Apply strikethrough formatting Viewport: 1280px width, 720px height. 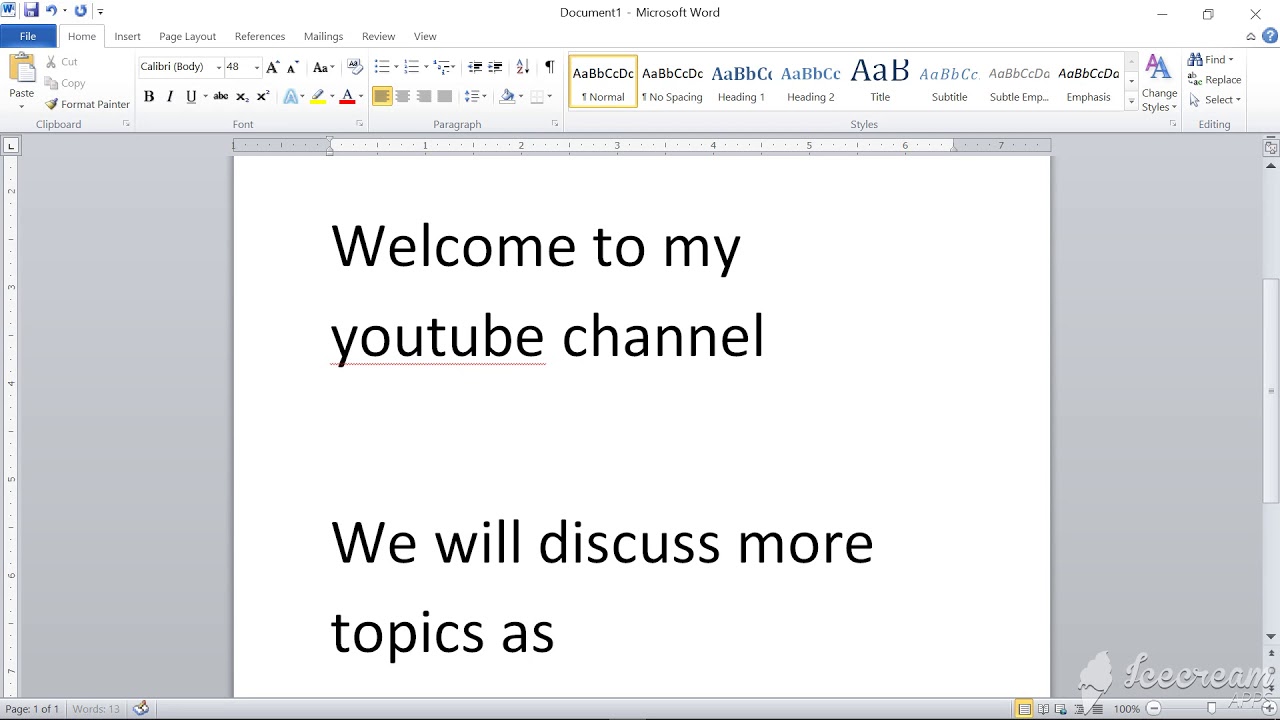coord(221,97)
